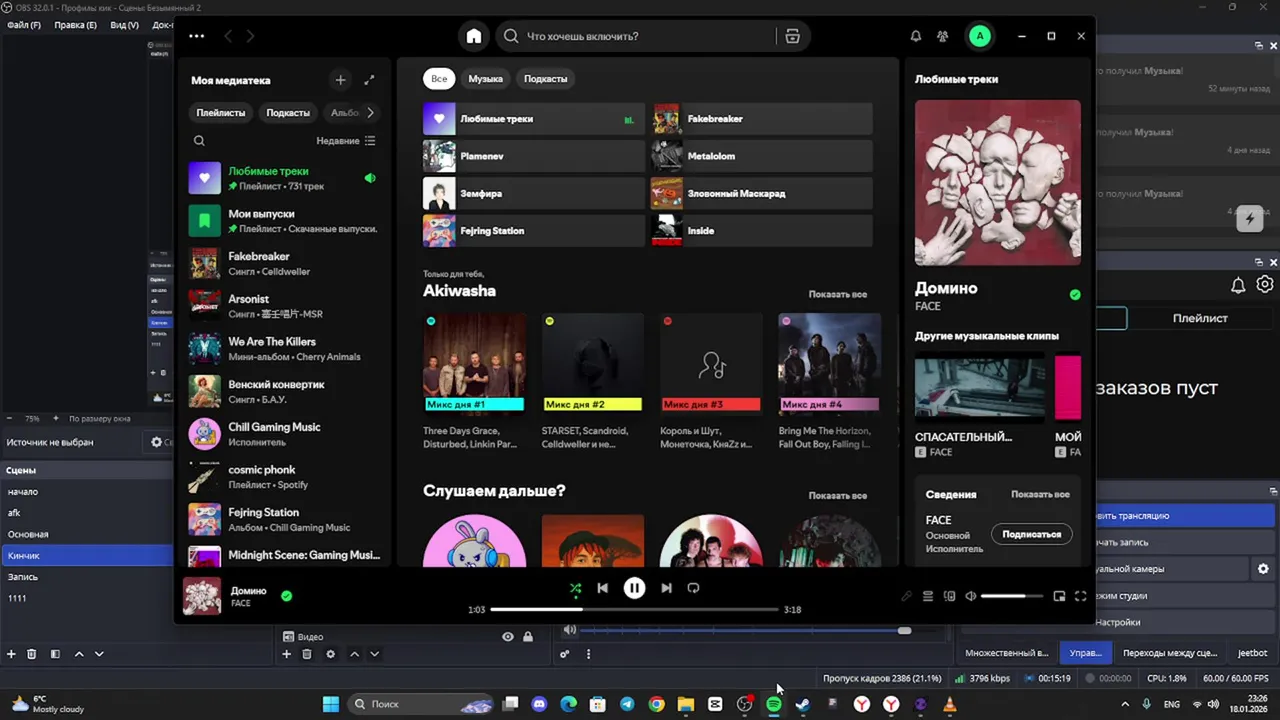The height and width of the screenshot is (720, 1280).
Task: Open Spotify notifications bell
Action: coord(916,36)
